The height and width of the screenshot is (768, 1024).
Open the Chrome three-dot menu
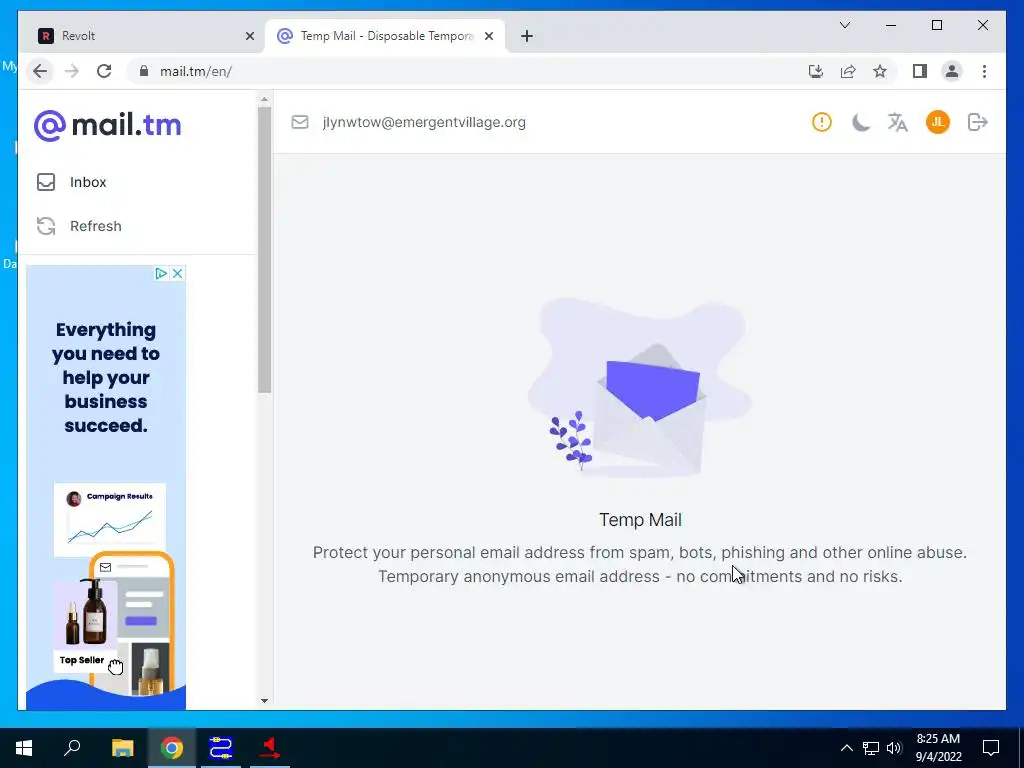coord(984,71)
